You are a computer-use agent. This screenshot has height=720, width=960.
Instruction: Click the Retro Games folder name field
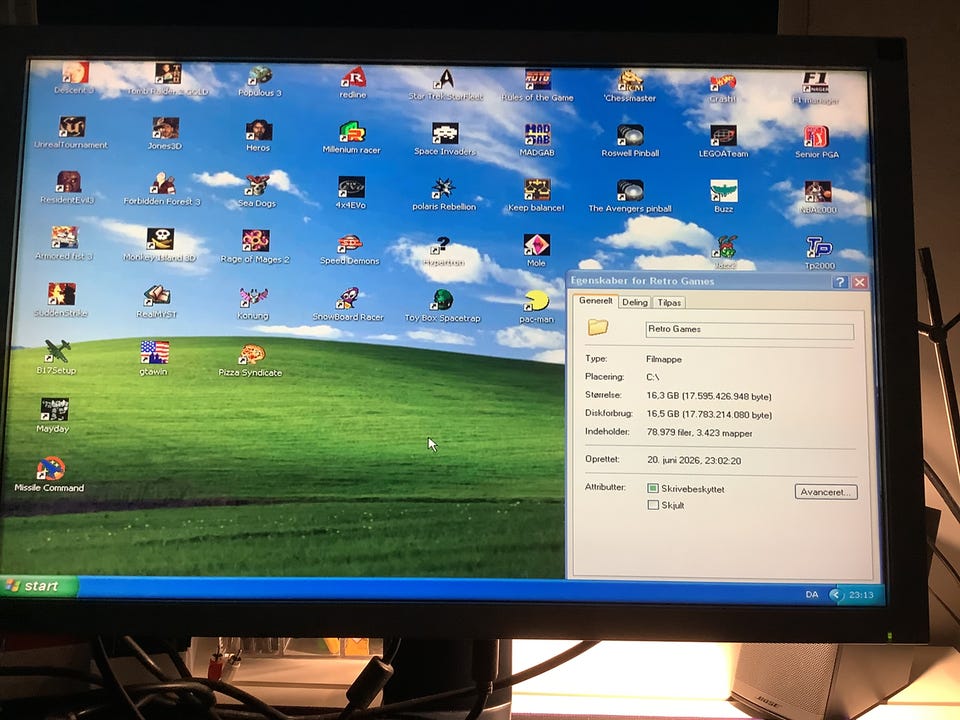point(749,330)
